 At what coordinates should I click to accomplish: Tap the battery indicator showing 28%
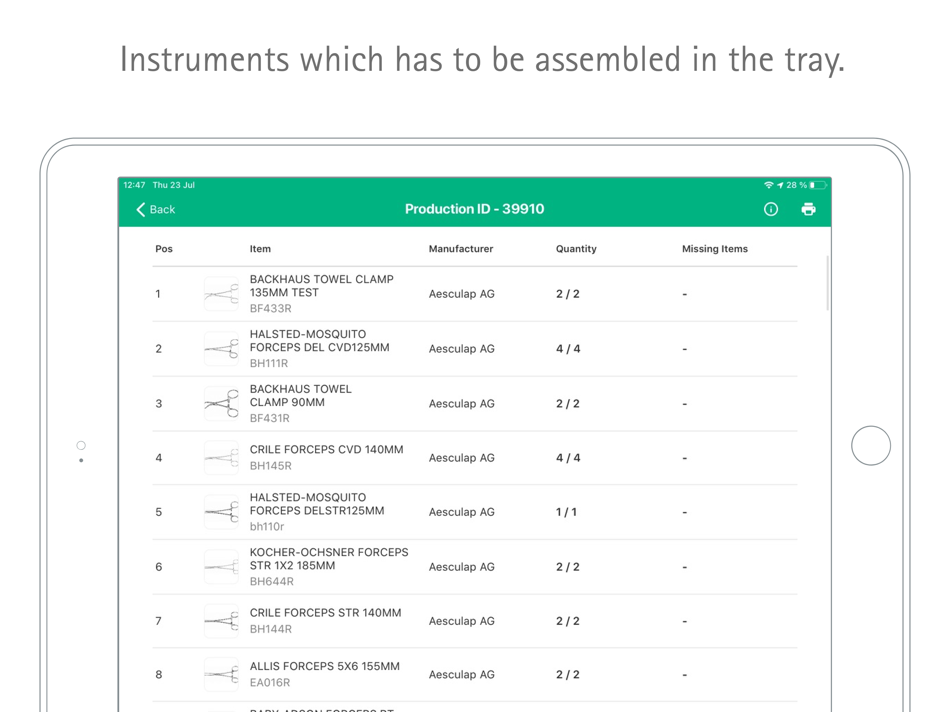pyautogui.click(x=816, y=184)
